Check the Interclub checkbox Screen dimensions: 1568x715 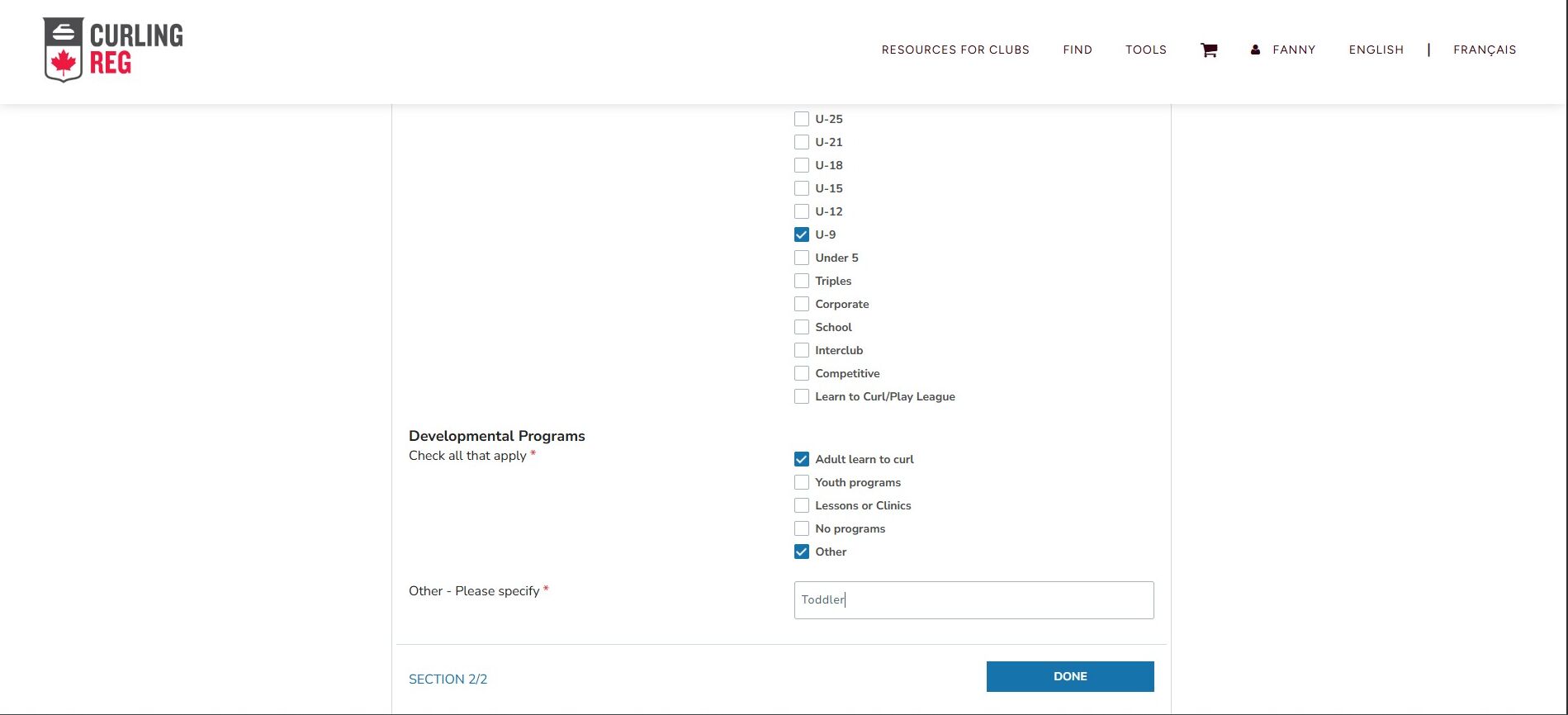(801, 350)
